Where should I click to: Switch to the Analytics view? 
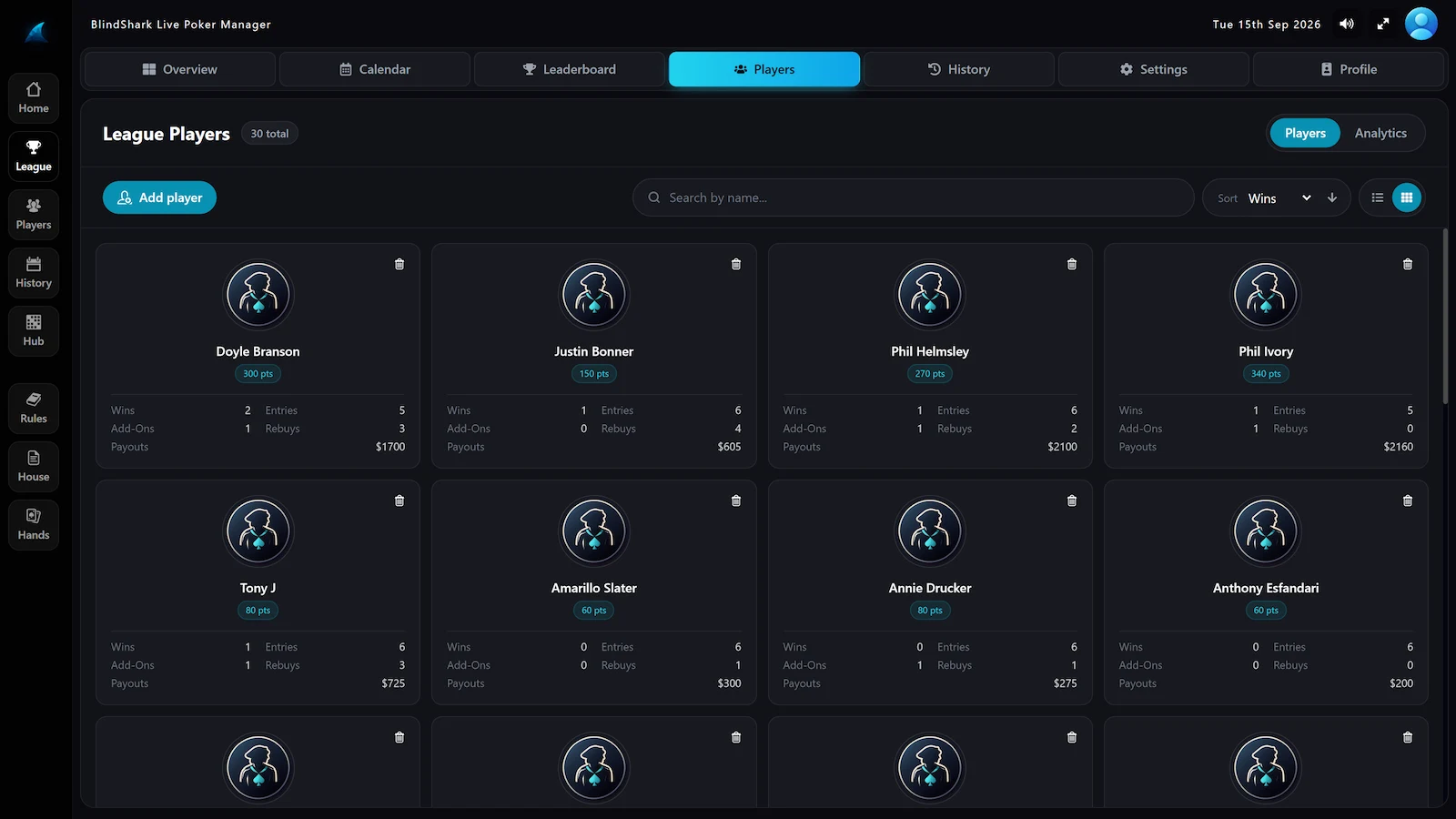pyautogui.click(x=1380, y=133)
